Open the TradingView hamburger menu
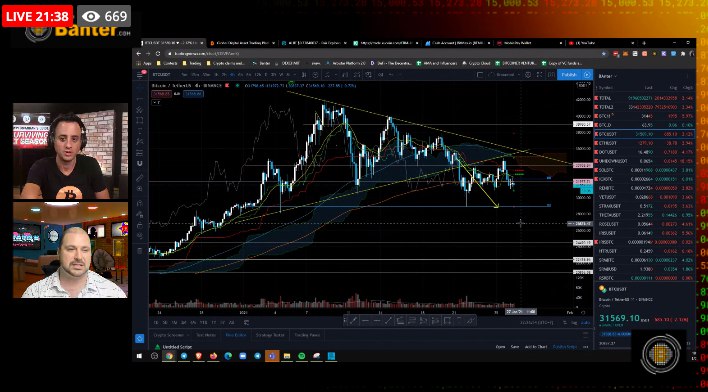The height and width of the screenshot is (392, 708). [140, 75]
